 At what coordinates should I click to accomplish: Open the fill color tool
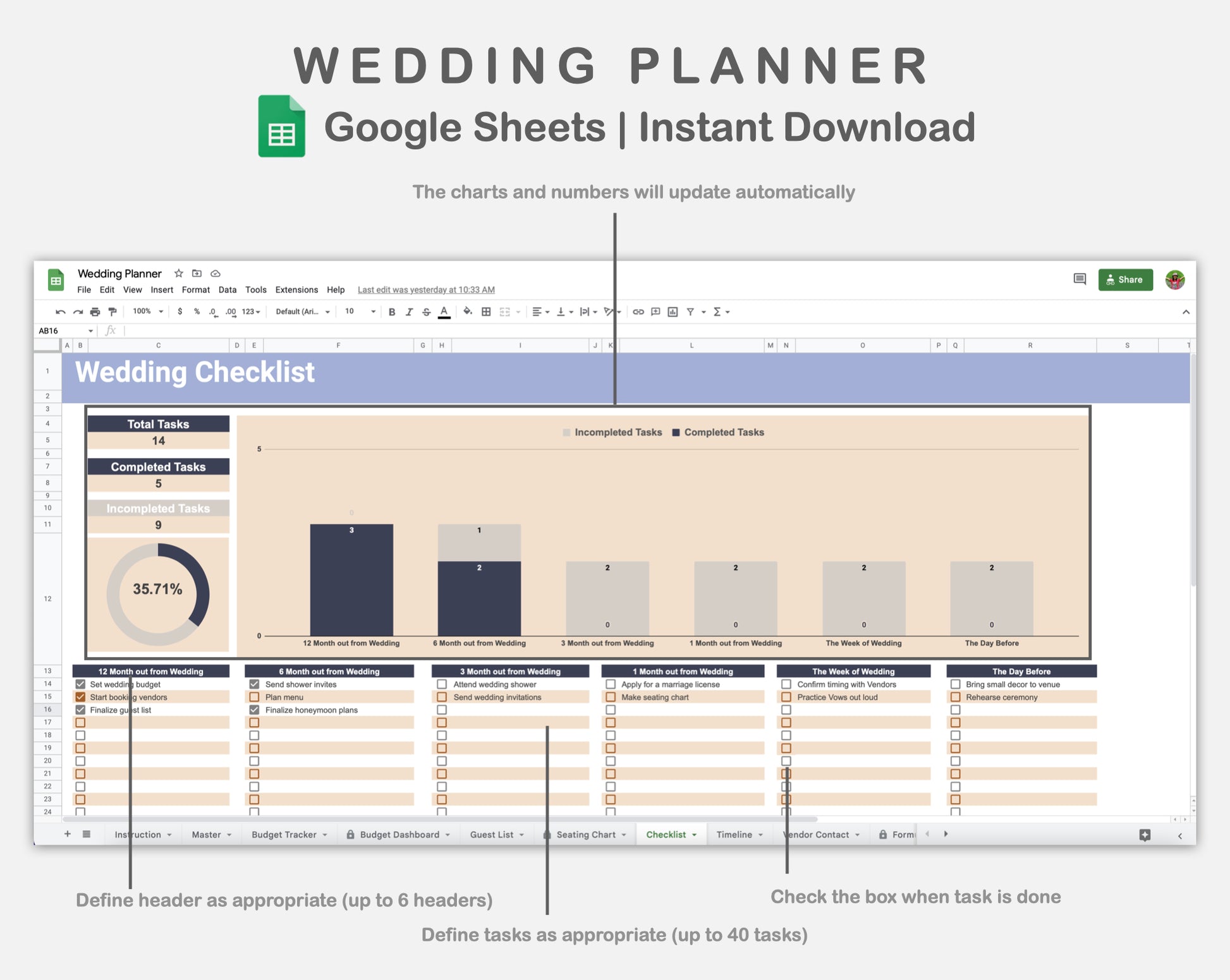[467, 312]
